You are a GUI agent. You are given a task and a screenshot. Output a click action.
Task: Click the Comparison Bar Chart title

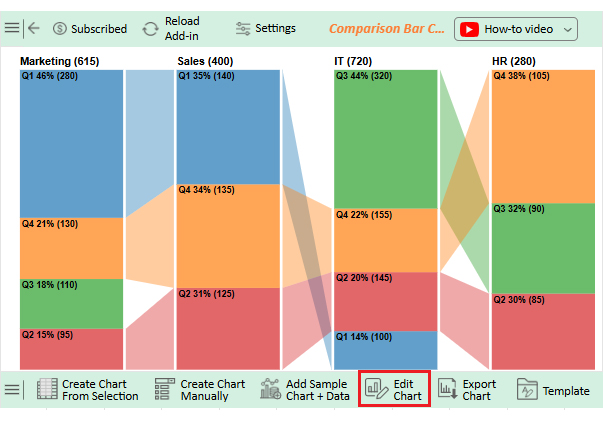386,29
